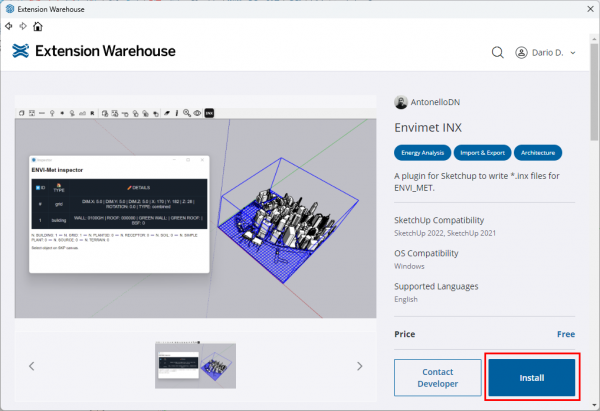Close the Extension Warehouse window
Image resolution: width=600 pixels, height=411 pixels.
click(x=582, y=9)
